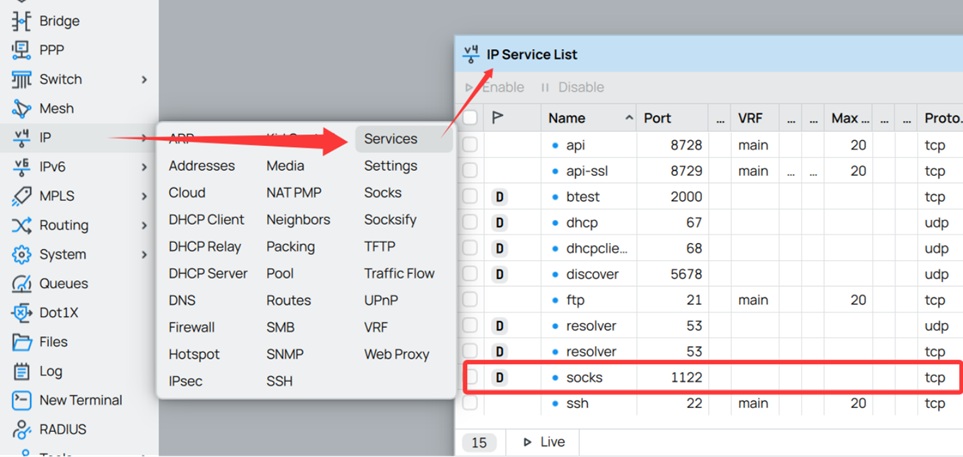This screenshot has width=963, height=457.
Task: Click the Bridge icon in sidebar
Action: (x=21, y=21)
